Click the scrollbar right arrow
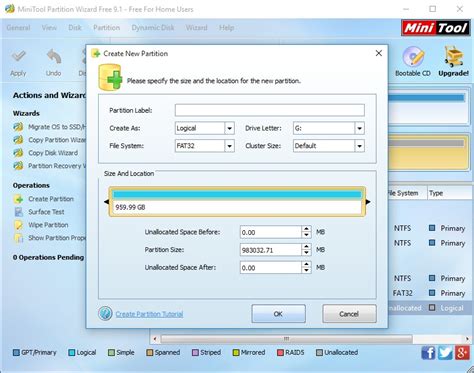Screen dimensions: 474x373 pyautogui.click(x=467, y=339)
